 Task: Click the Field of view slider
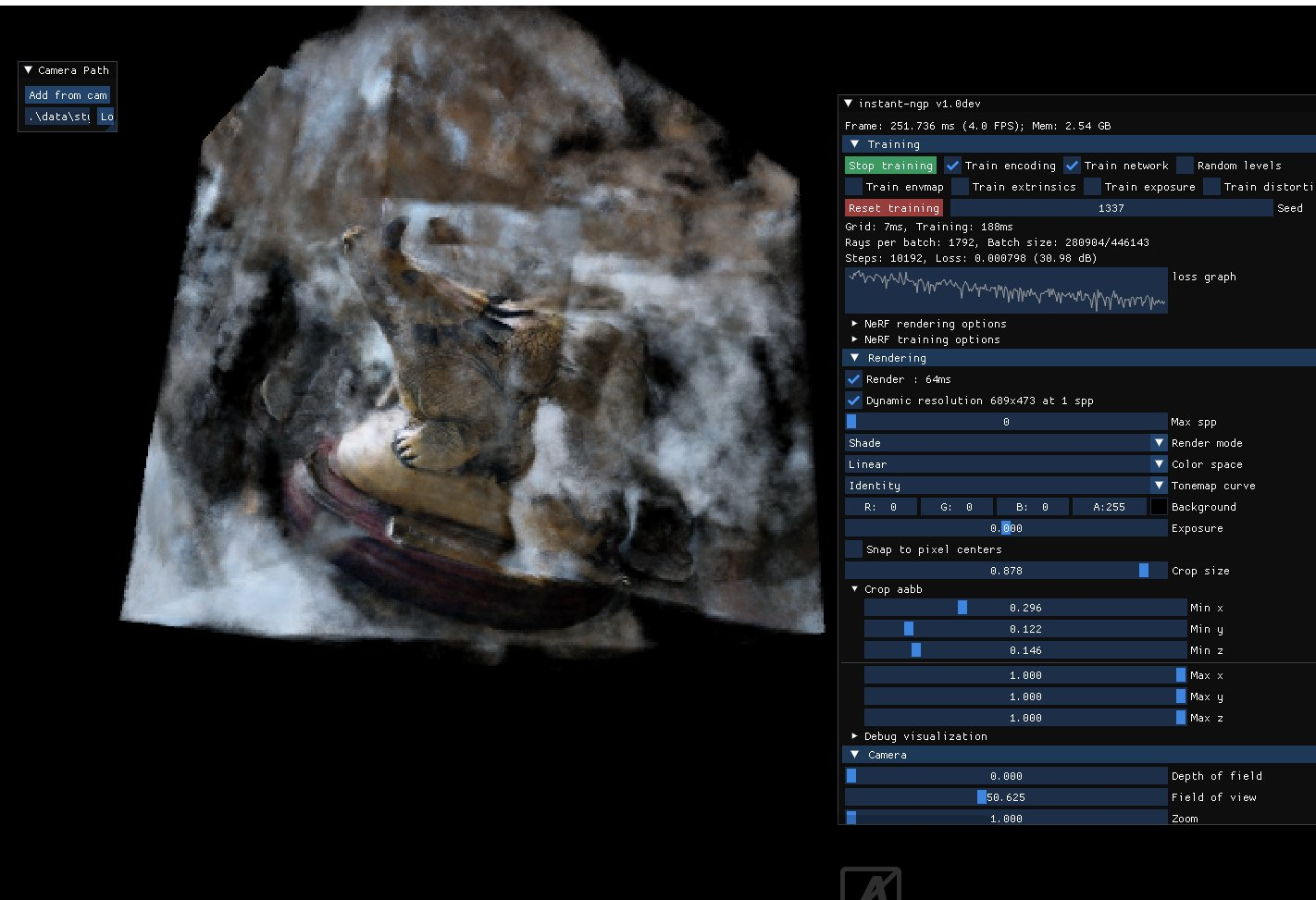tap(1006, 797)
